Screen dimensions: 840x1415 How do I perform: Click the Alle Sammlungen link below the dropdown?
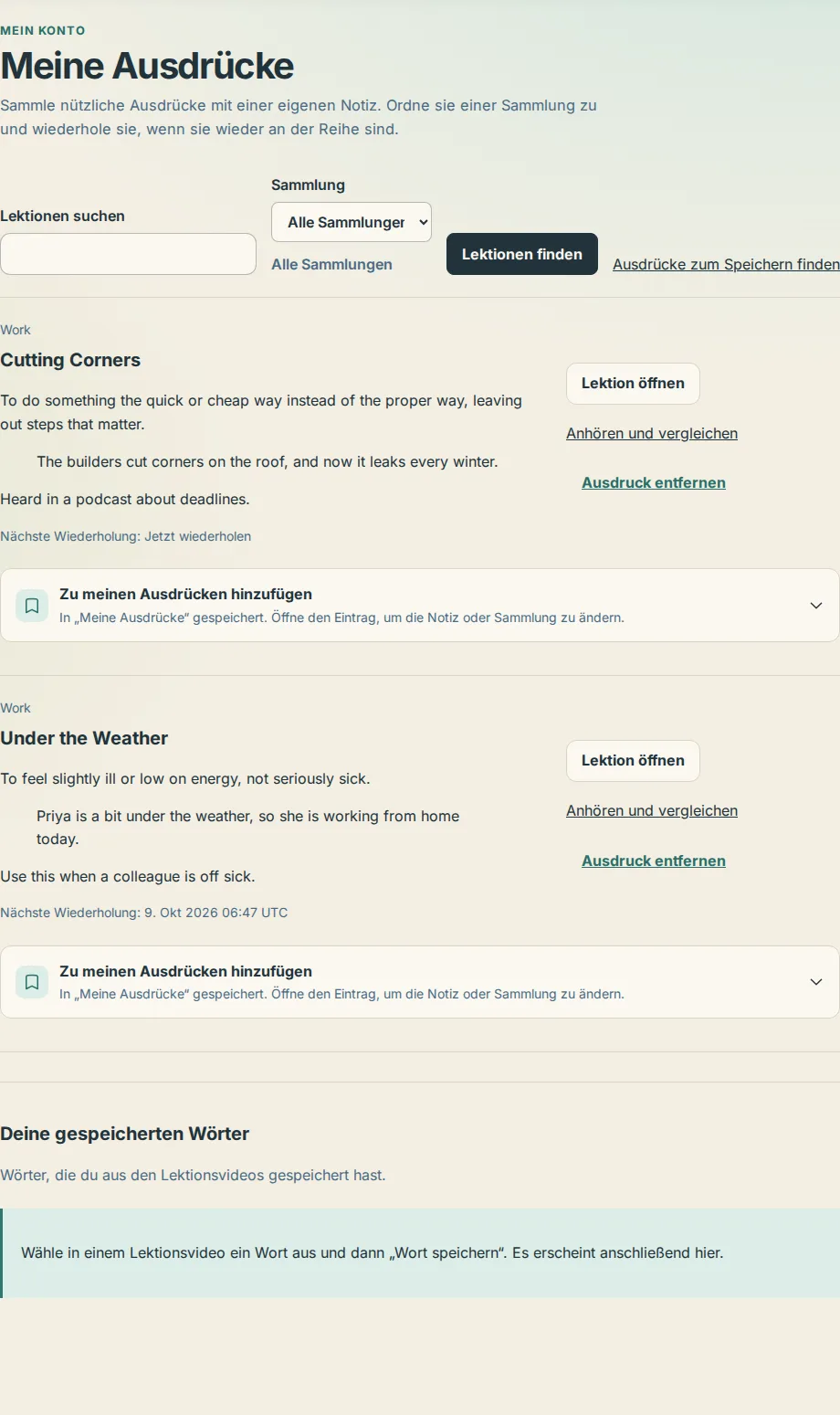point(331,264)
